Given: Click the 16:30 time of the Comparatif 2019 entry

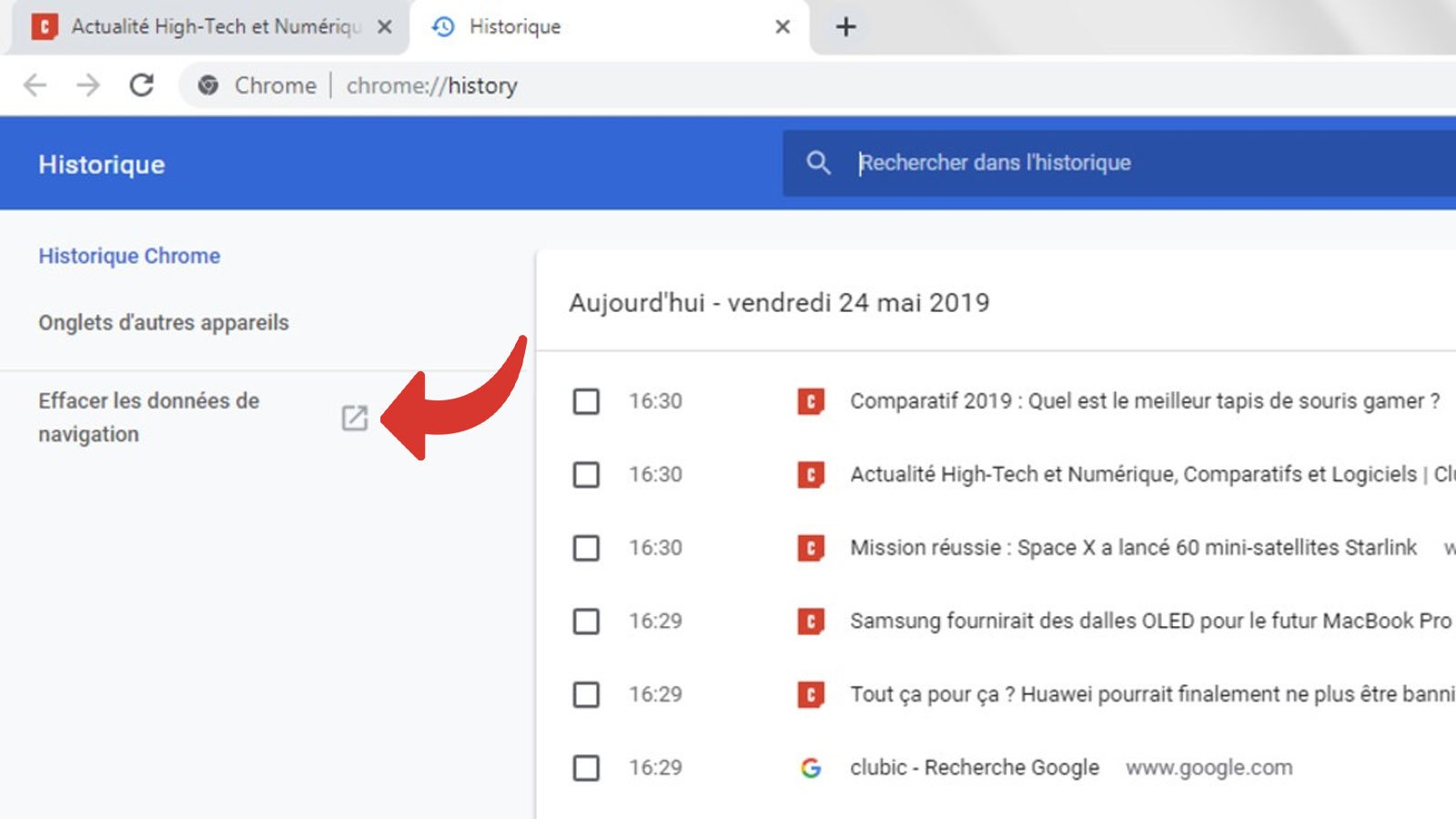Looking at the screenshot, I should pyautogui.click(x=655, y=401).
